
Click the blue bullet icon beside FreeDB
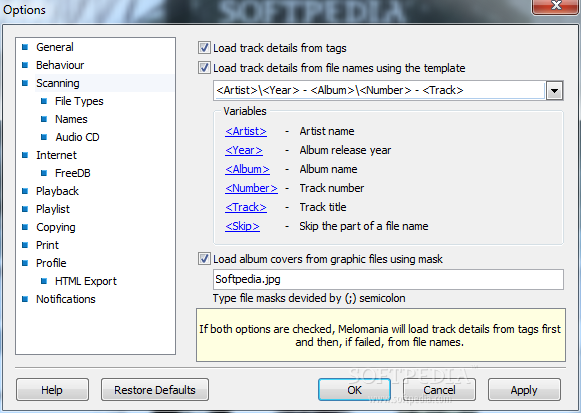tap(44, 173)
